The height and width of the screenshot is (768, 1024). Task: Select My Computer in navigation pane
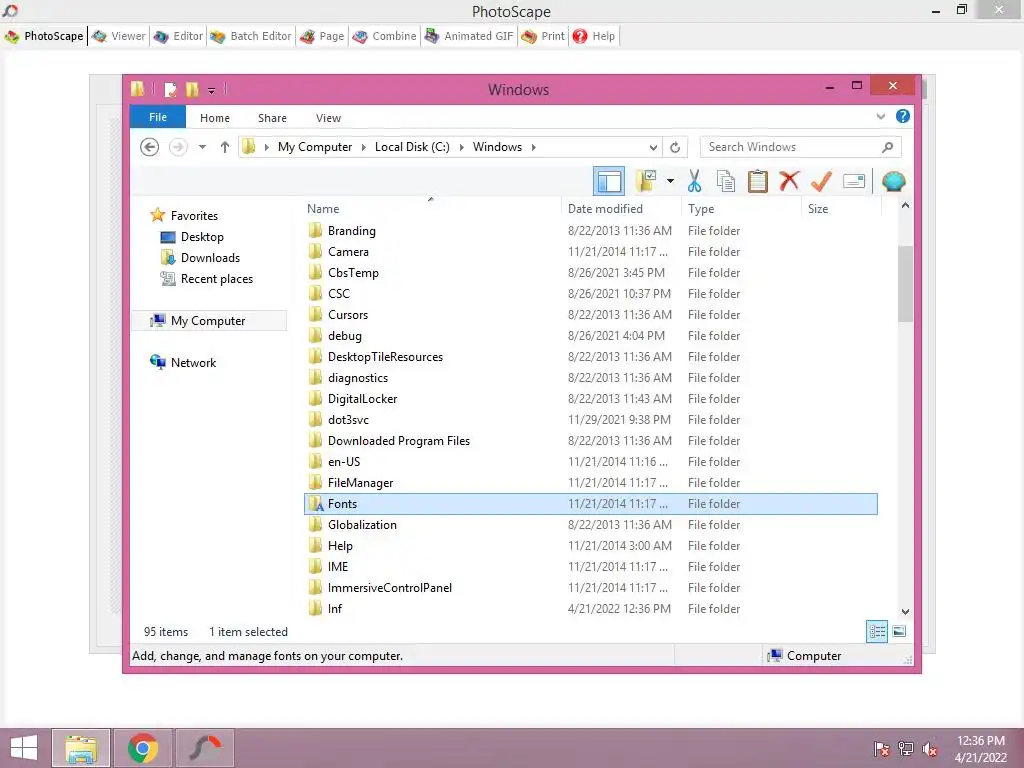(x=208, y=321)
